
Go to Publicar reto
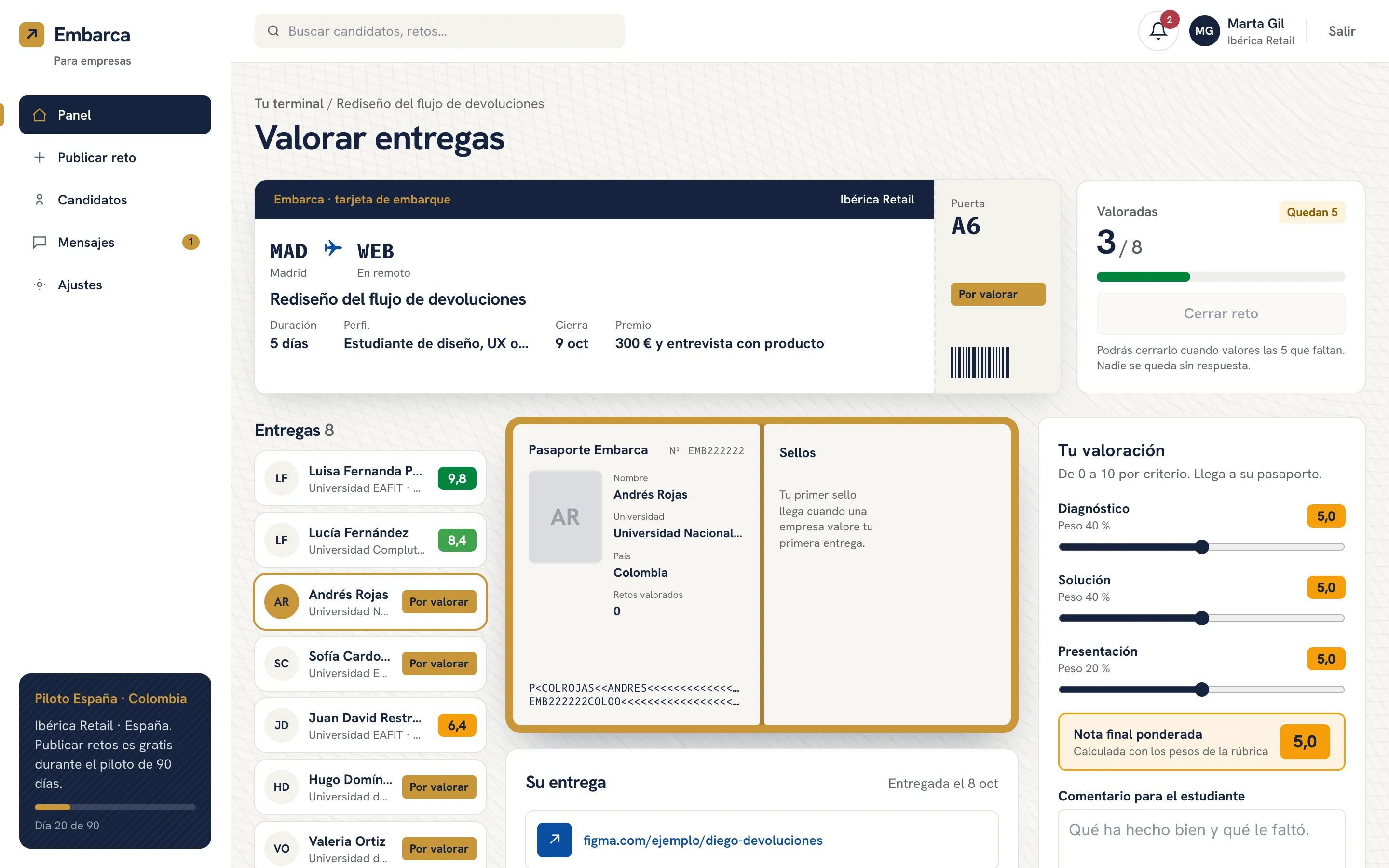[x=115, y=157]
